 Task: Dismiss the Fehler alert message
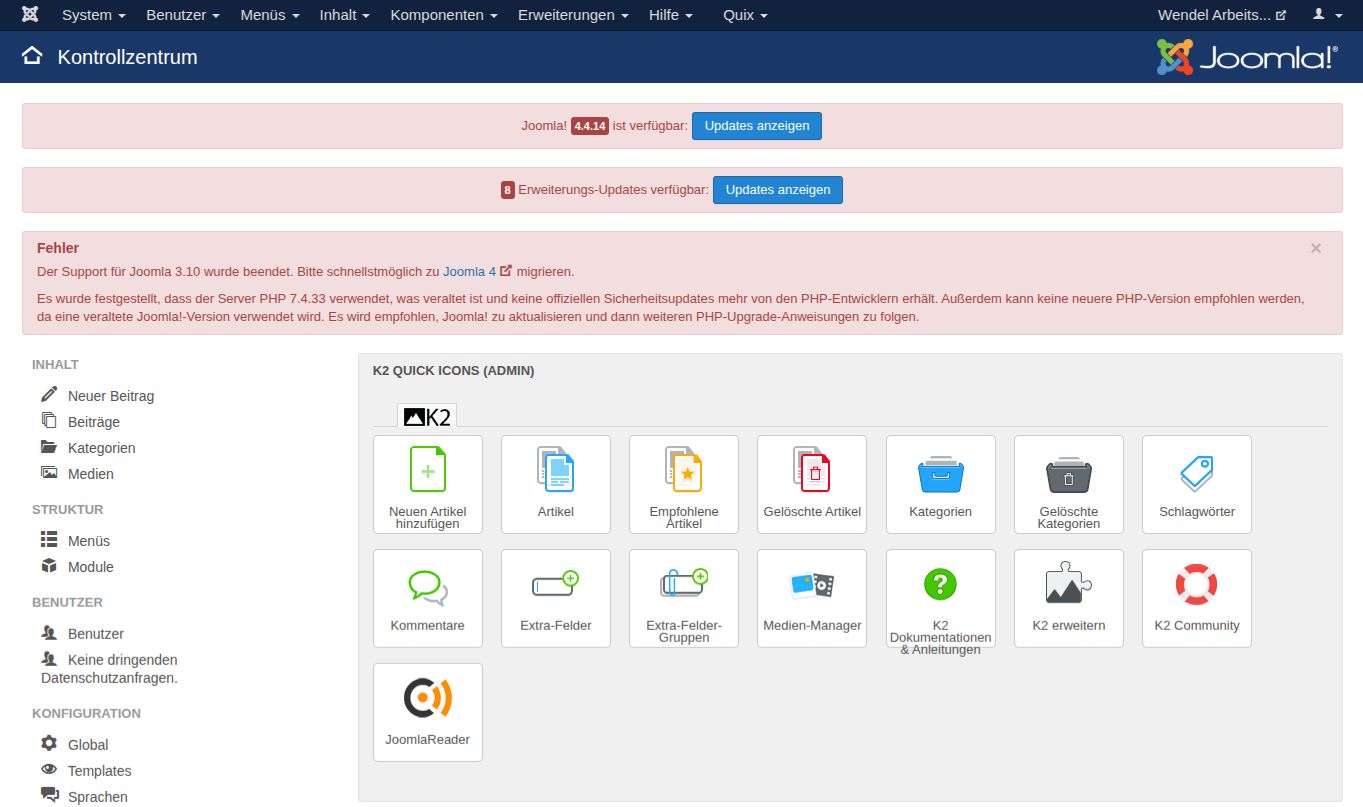(1316, 248)
